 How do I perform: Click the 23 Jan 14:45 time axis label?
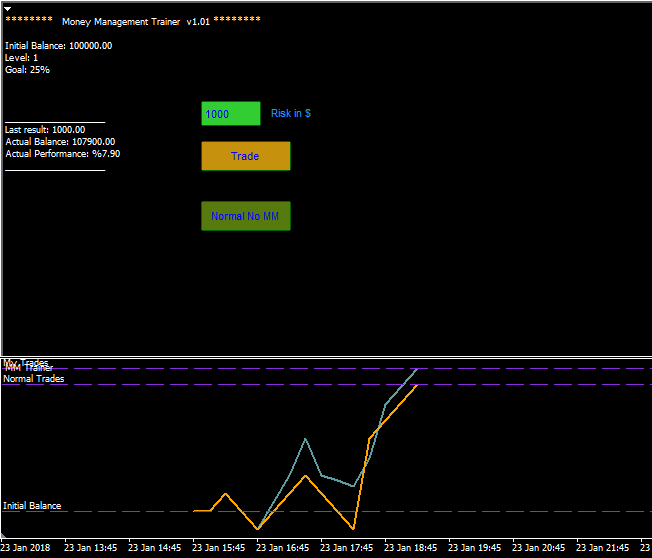pyautogui.click(x=154, y=548)
